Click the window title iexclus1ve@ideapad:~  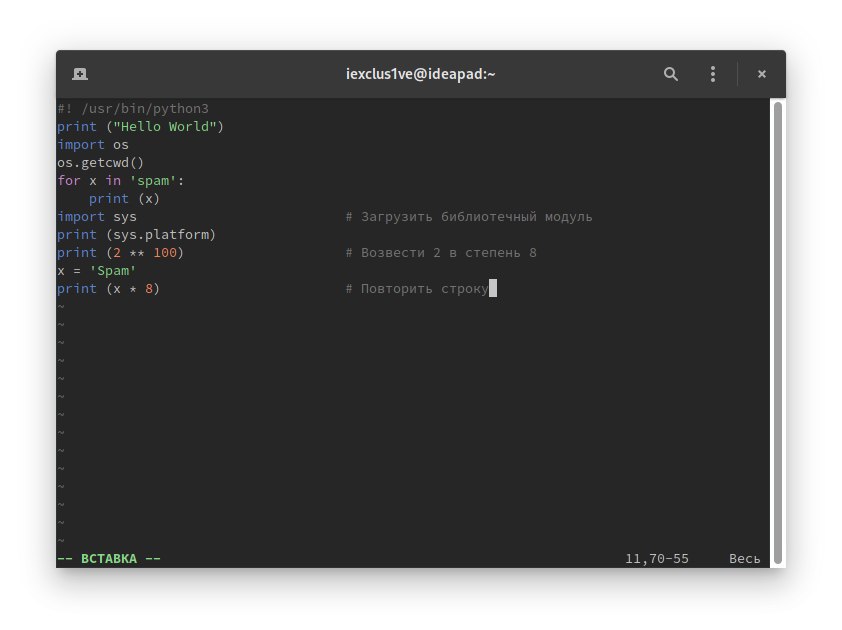pos(420,74)
